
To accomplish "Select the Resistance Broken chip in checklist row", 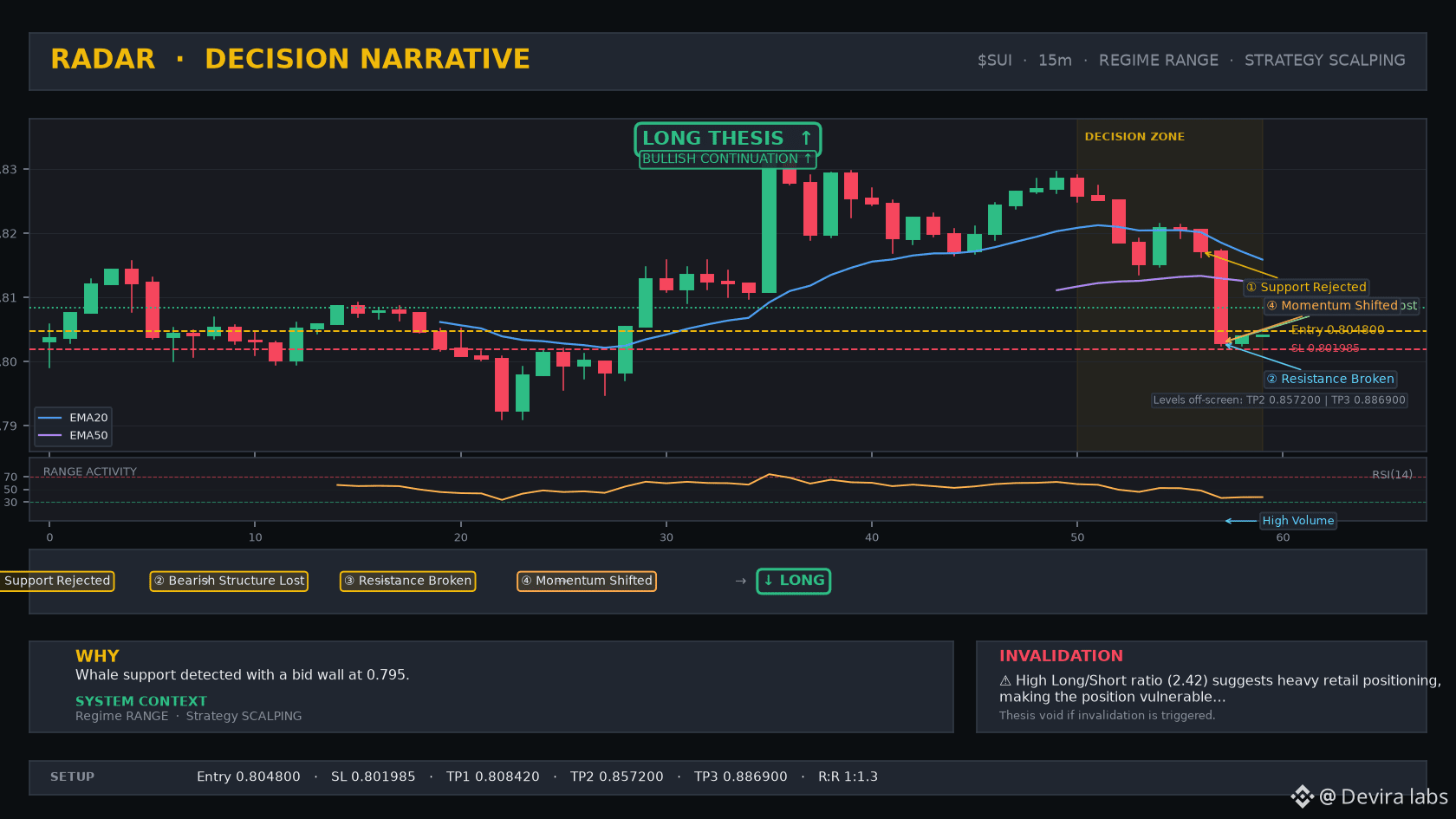I will click(x=407, y=581).
